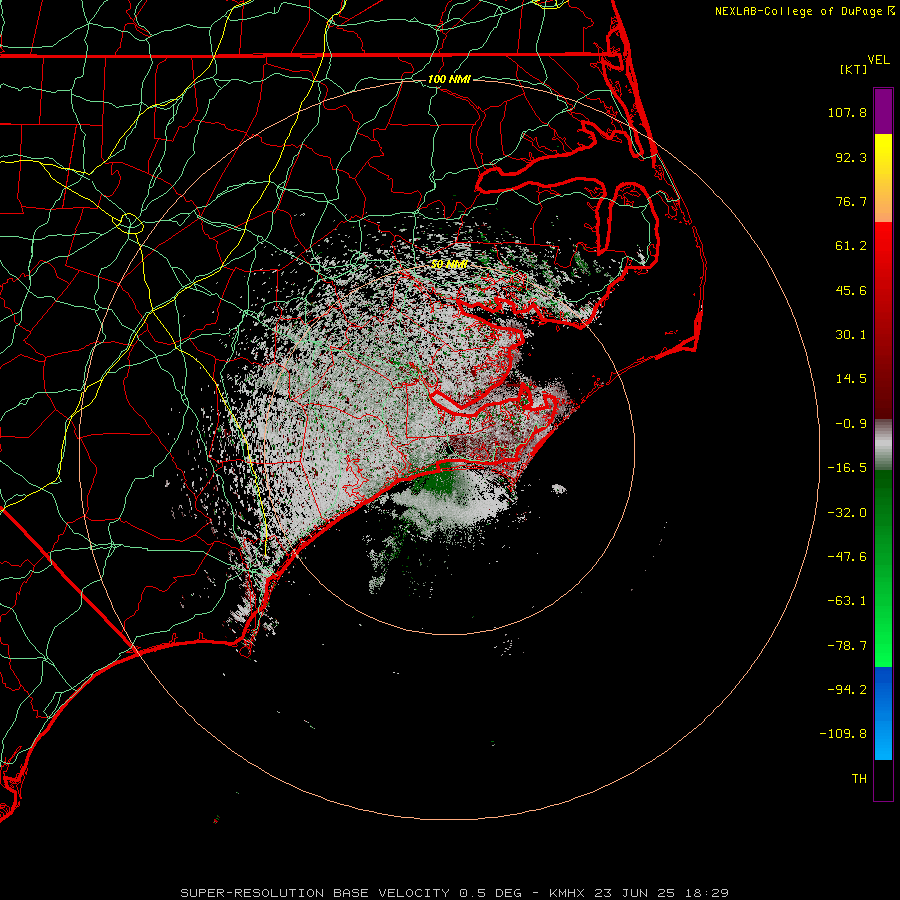
Task: Select the -78.7 scale value
Action: coord(847,646)
